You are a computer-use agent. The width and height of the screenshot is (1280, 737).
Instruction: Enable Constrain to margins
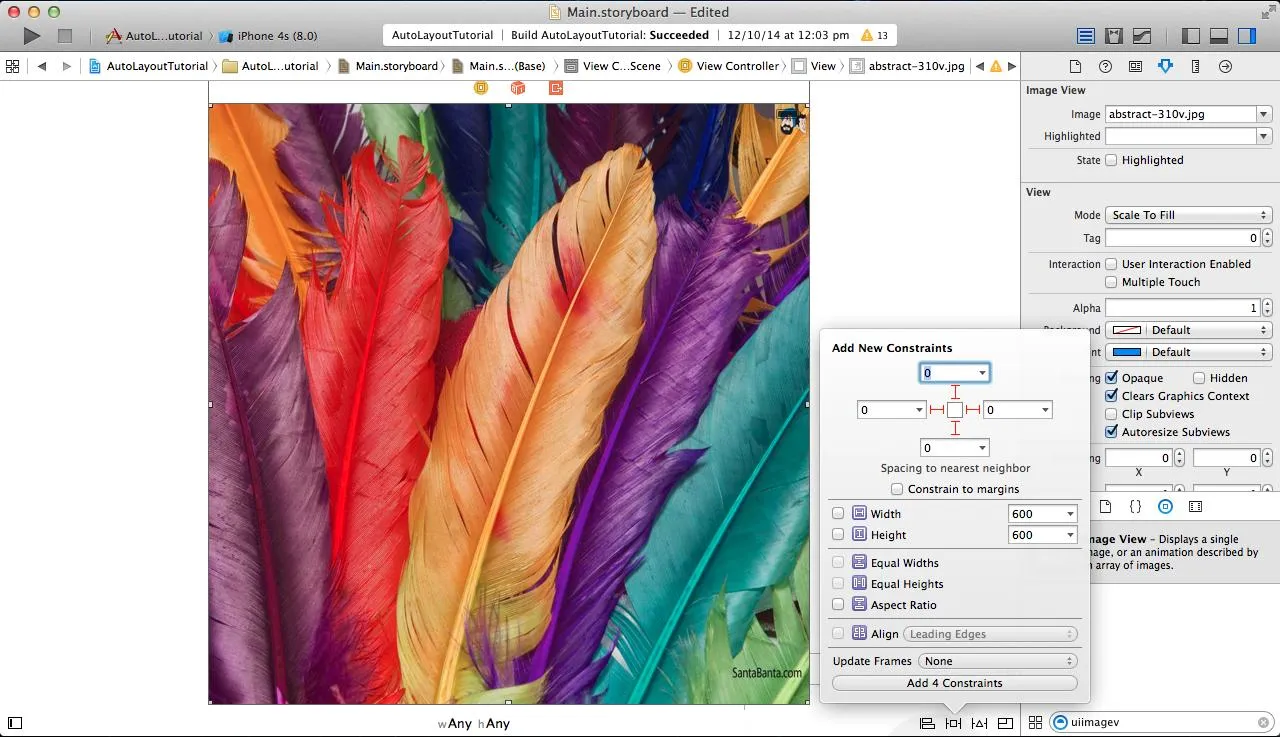(897, 489)
